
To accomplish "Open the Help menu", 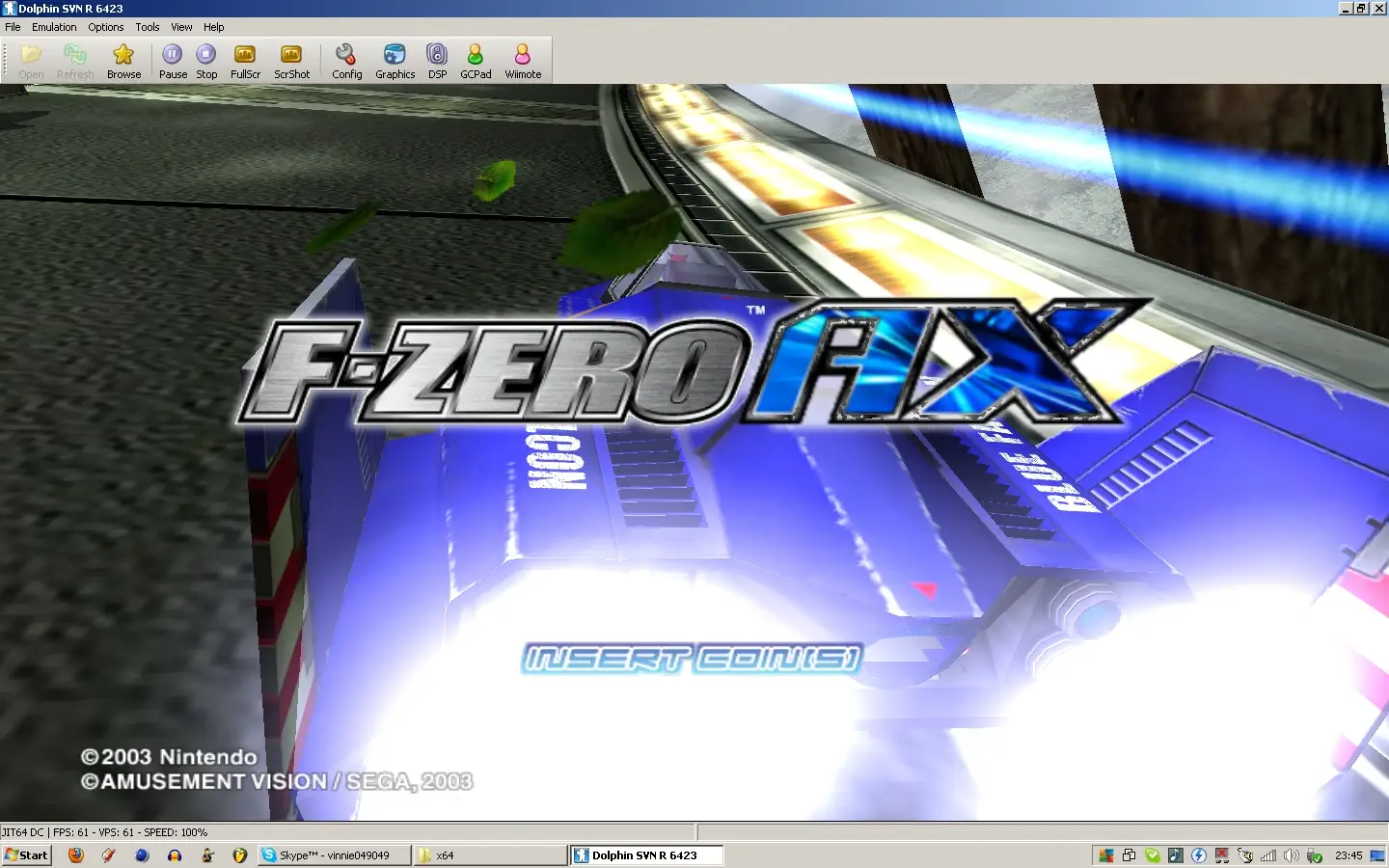I will (214, 27).
